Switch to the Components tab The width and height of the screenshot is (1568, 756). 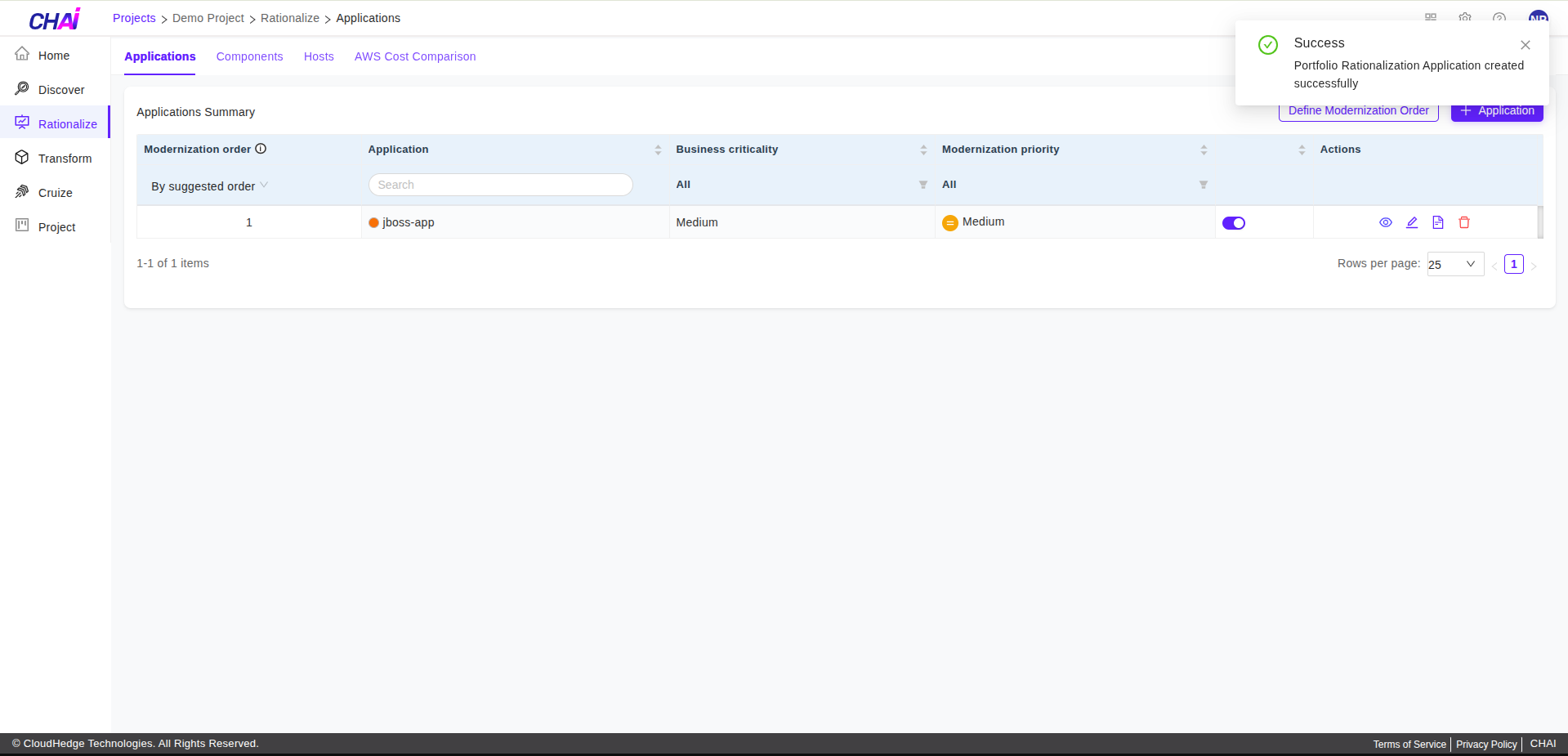pos(249,56)
